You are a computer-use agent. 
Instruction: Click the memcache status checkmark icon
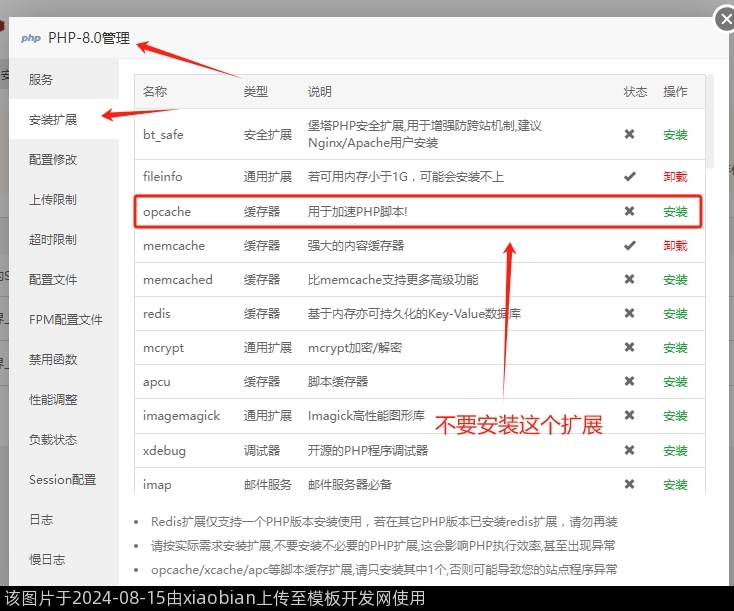(629, 245)
